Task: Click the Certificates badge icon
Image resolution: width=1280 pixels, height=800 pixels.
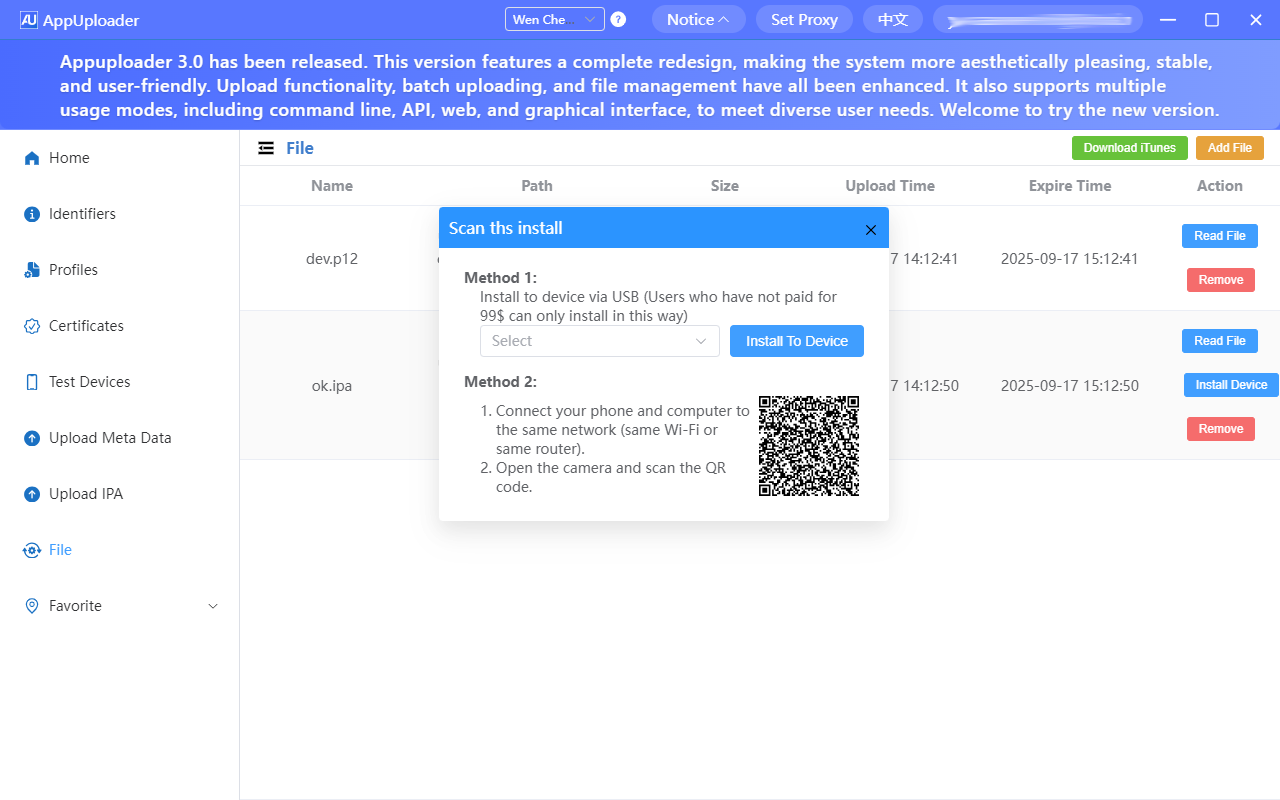Action: 32,326
